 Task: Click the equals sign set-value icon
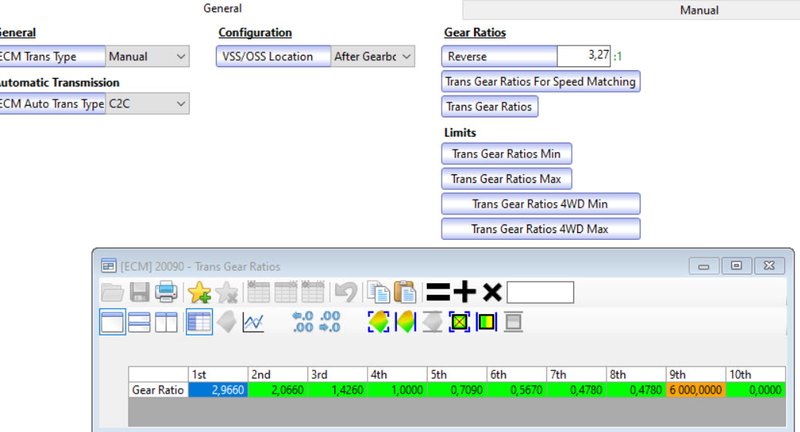tap(438, 292)
